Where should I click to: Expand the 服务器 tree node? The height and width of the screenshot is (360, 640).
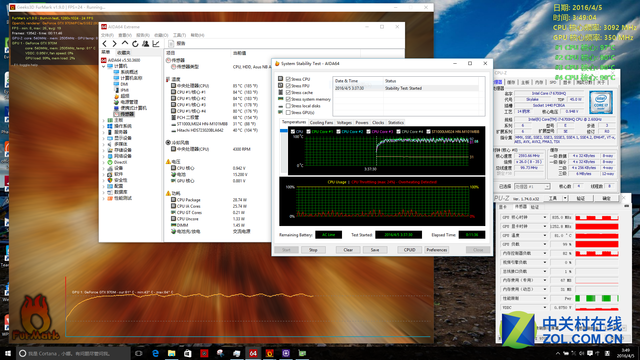104,132
